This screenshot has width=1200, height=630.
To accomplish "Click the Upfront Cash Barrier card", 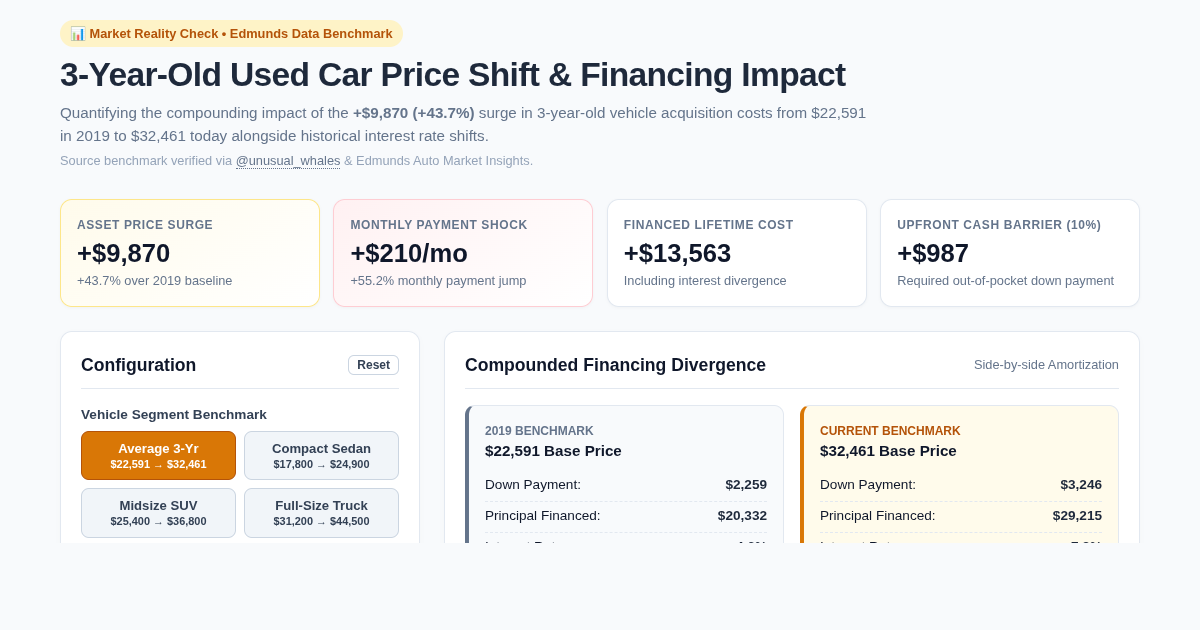I will click(1010, 253).
